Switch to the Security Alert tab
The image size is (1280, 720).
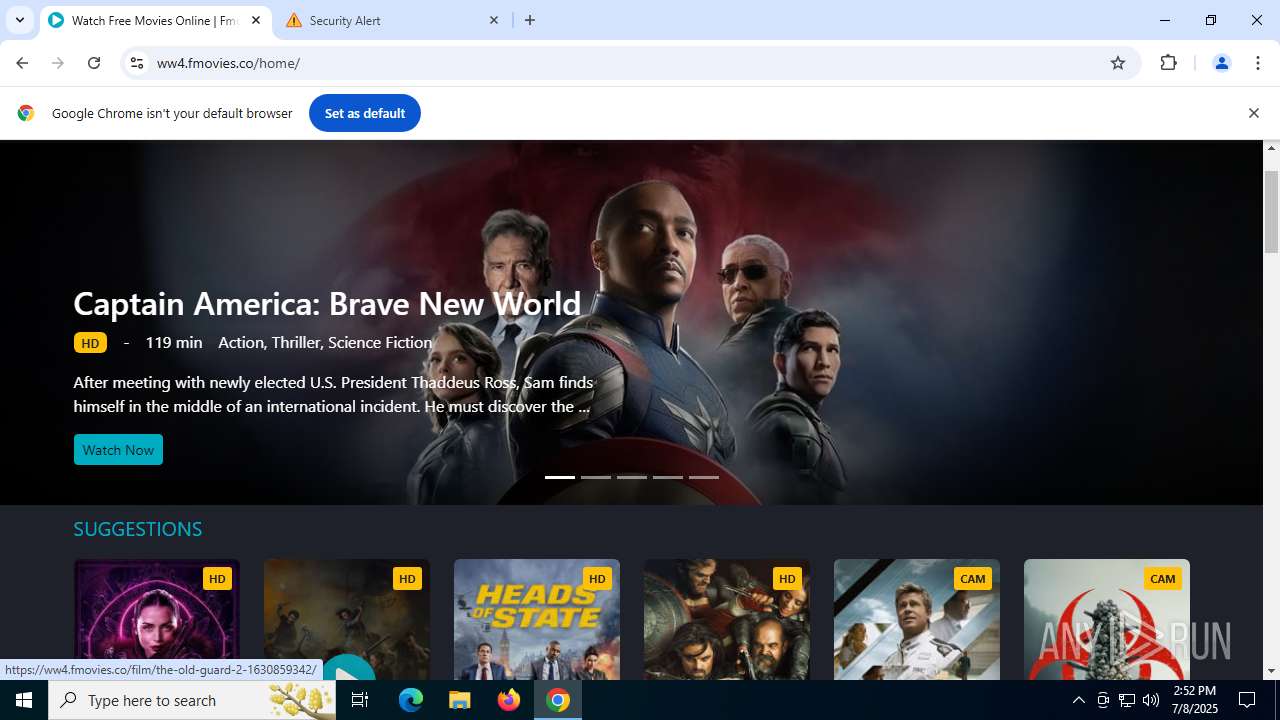pos(392,20)
